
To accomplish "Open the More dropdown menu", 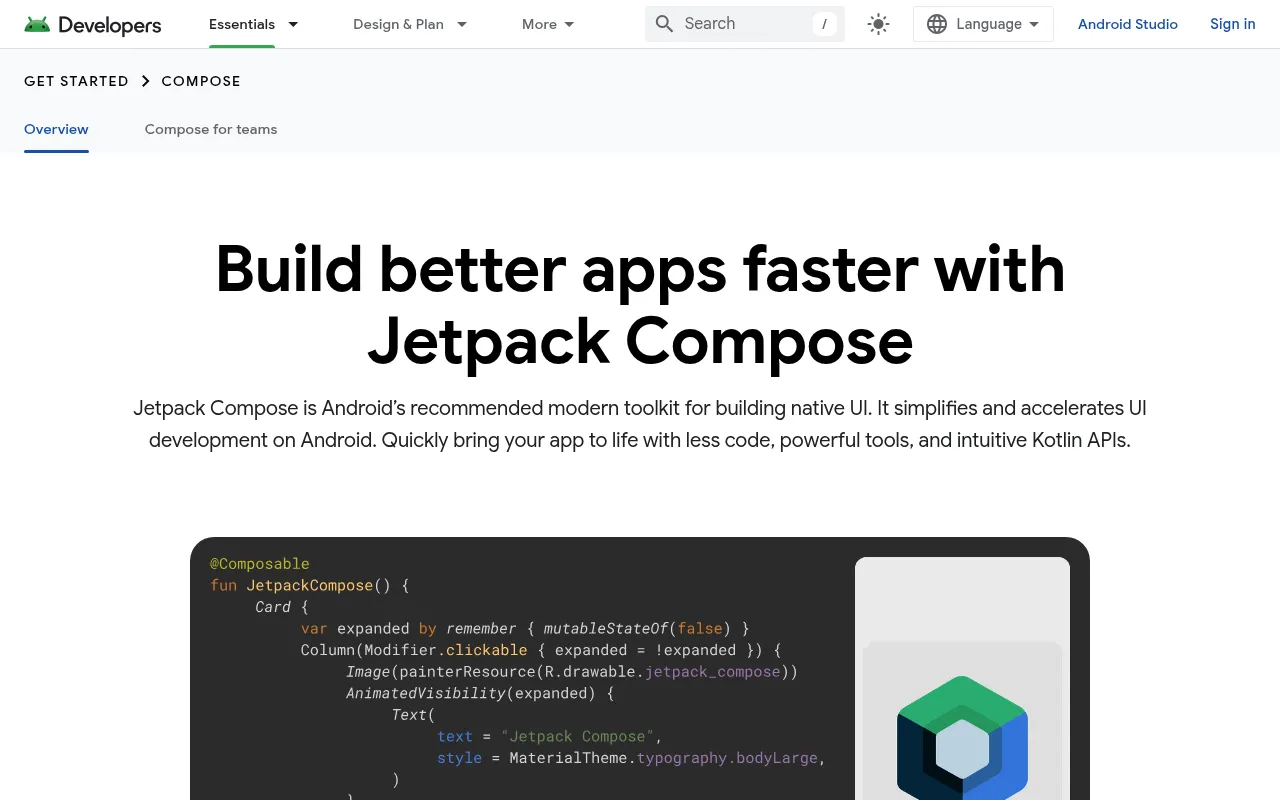I will click(548, 24).
